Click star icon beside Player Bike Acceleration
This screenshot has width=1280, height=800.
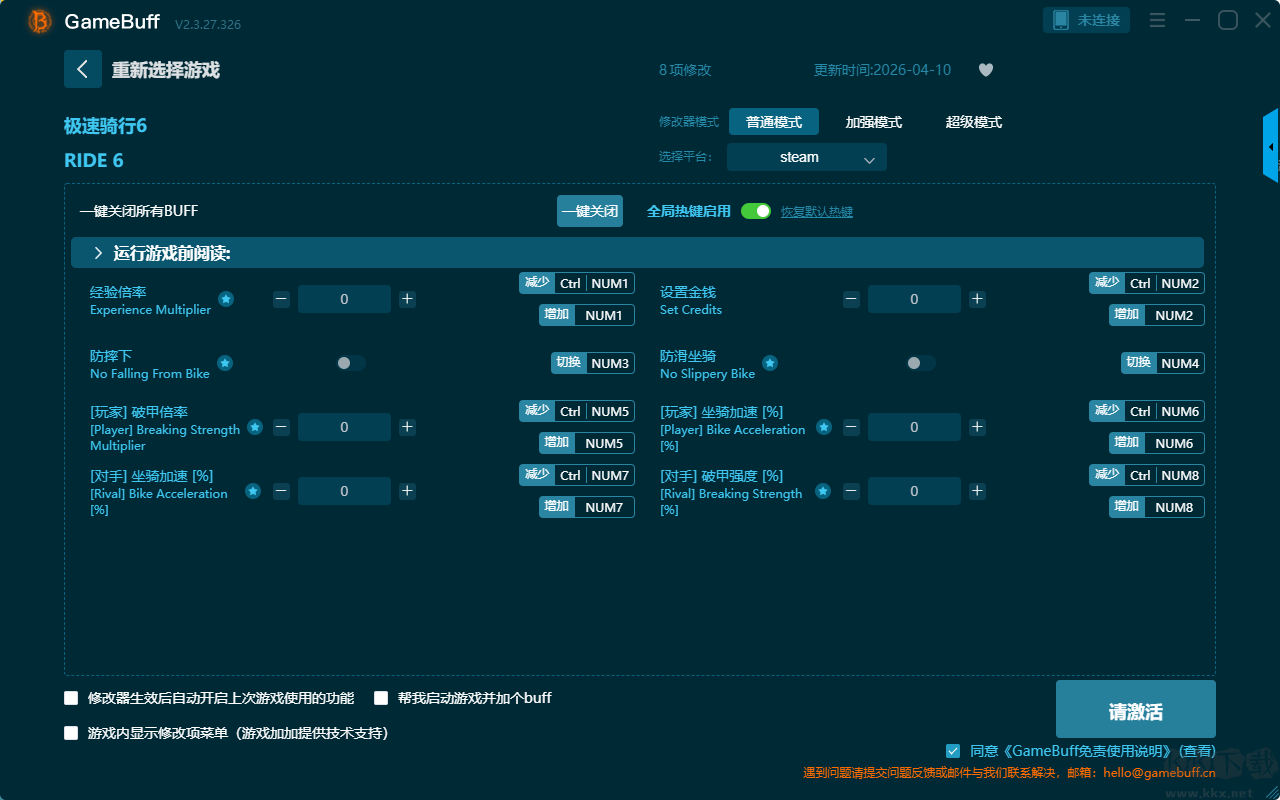tap(823, 427)
